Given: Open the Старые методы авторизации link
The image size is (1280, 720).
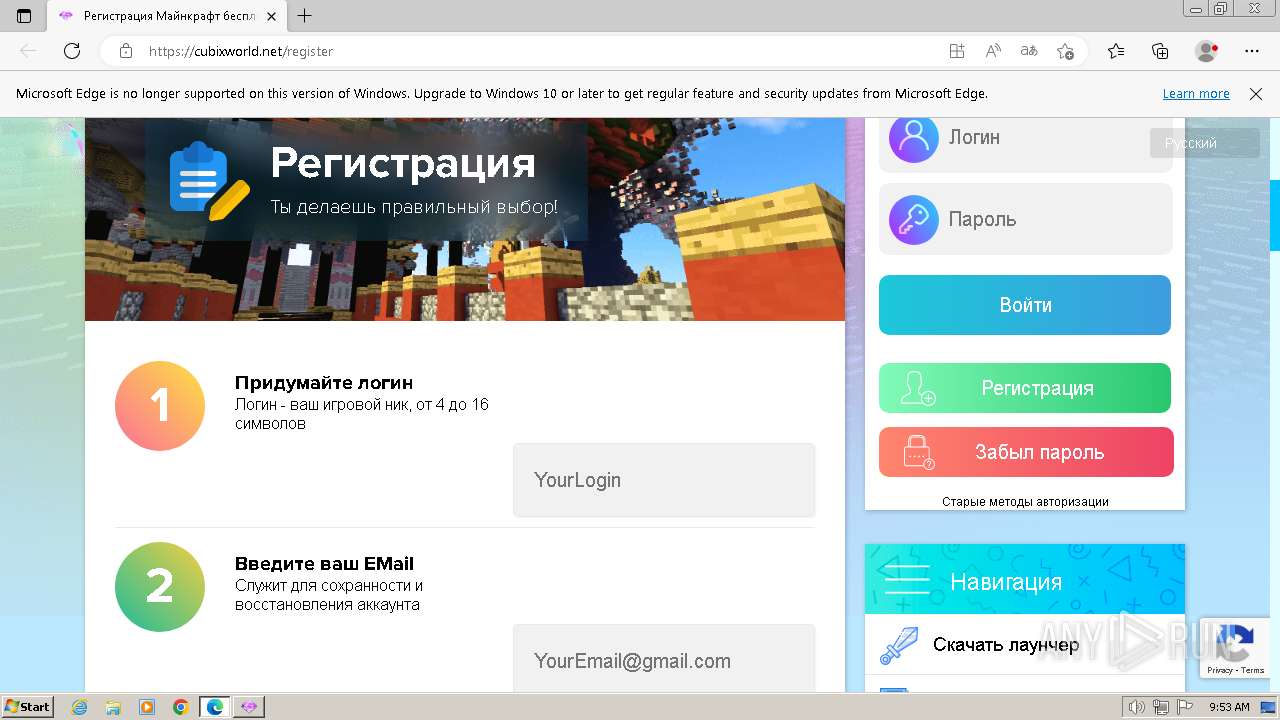Looking at the screenshot, I should (1025, 502).
